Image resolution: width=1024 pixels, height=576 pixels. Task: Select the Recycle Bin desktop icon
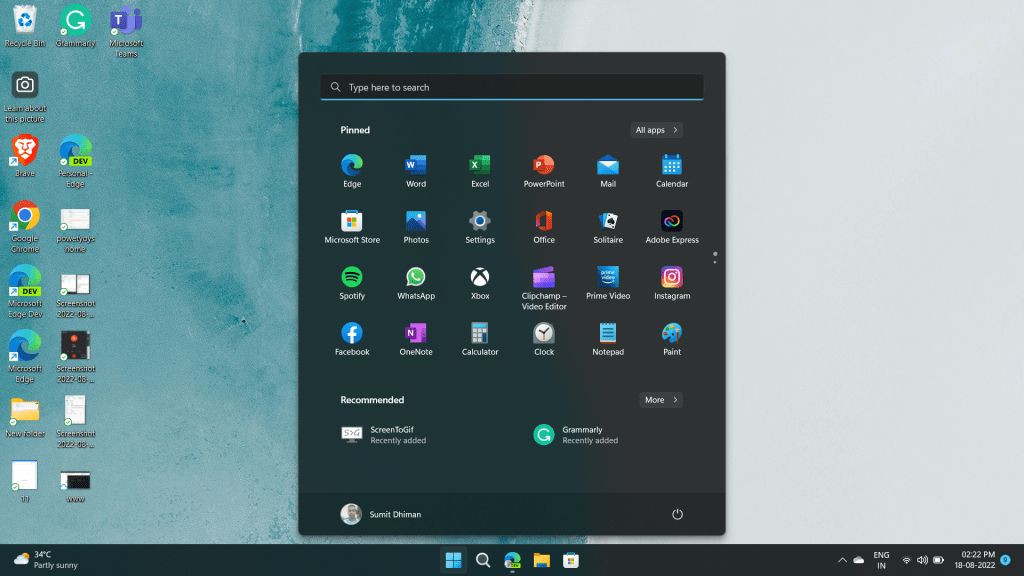click(25, 26)
